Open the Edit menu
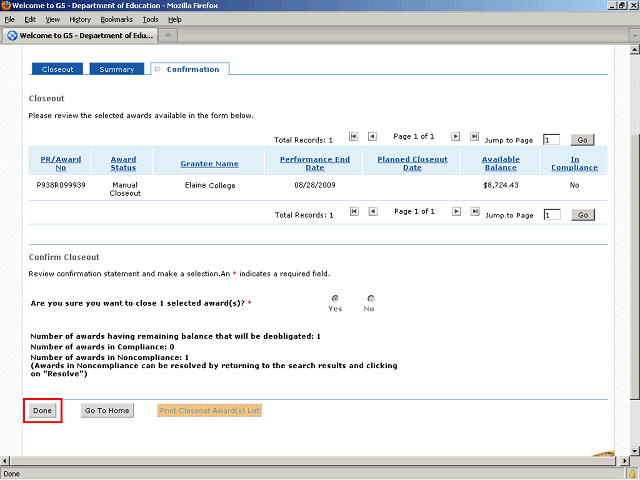 click(30, 20)
